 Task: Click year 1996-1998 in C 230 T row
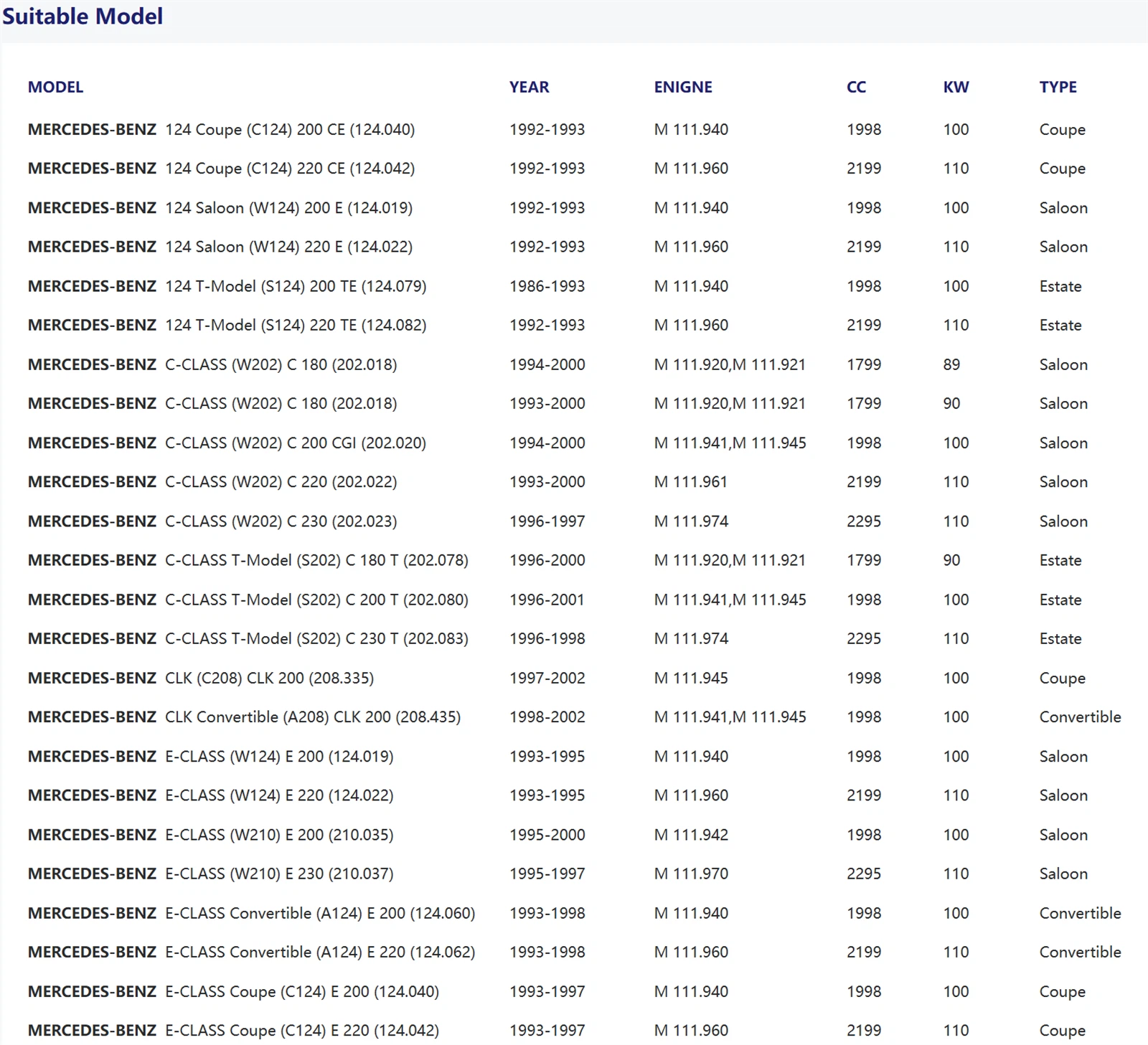point(547,638)
